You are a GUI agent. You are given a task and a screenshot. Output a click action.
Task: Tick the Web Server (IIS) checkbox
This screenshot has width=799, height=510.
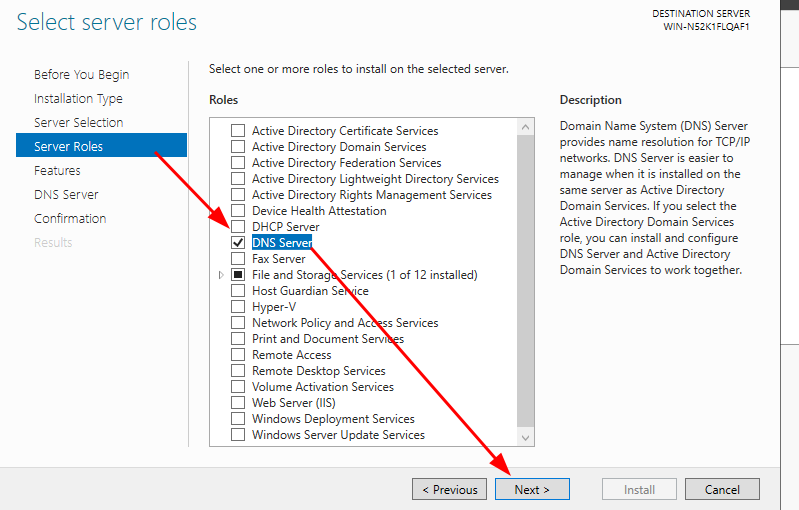point(238,402)
